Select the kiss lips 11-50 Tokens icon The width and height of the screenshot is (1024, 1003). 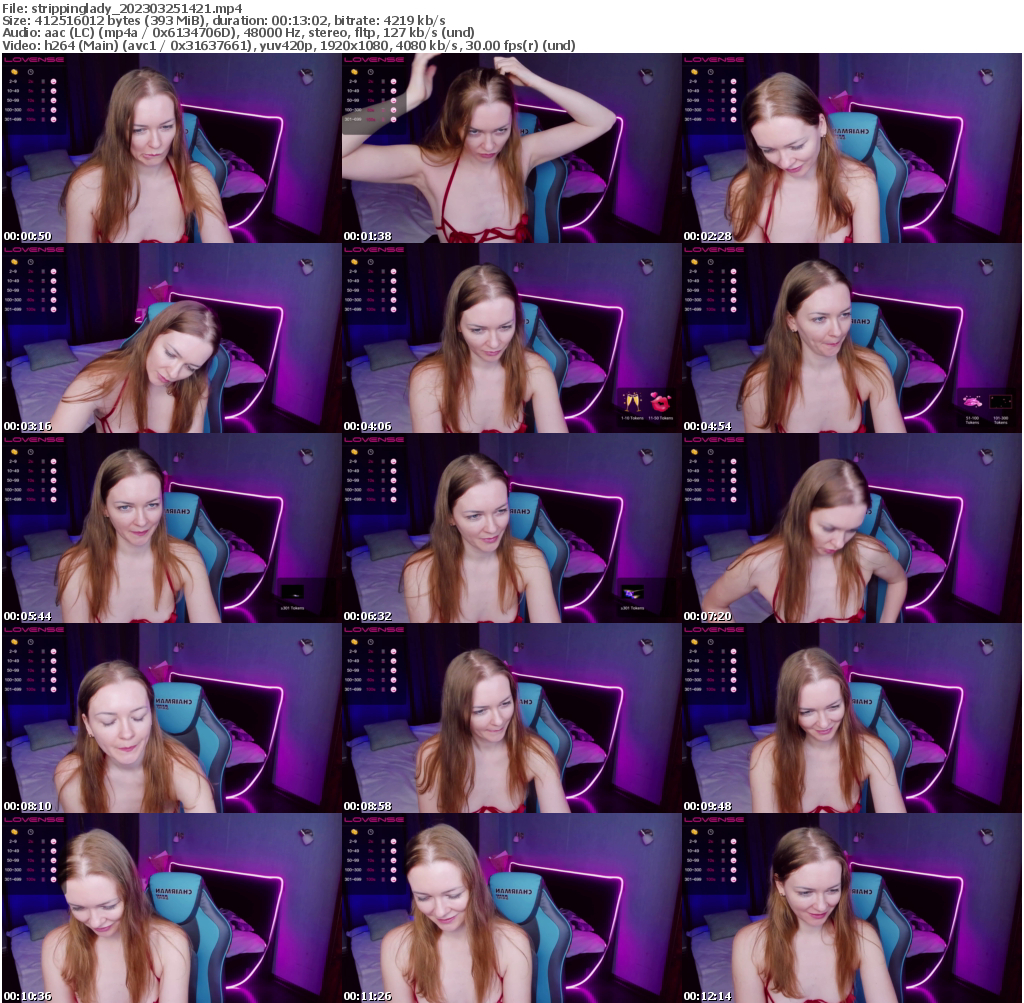click(662, 401)
